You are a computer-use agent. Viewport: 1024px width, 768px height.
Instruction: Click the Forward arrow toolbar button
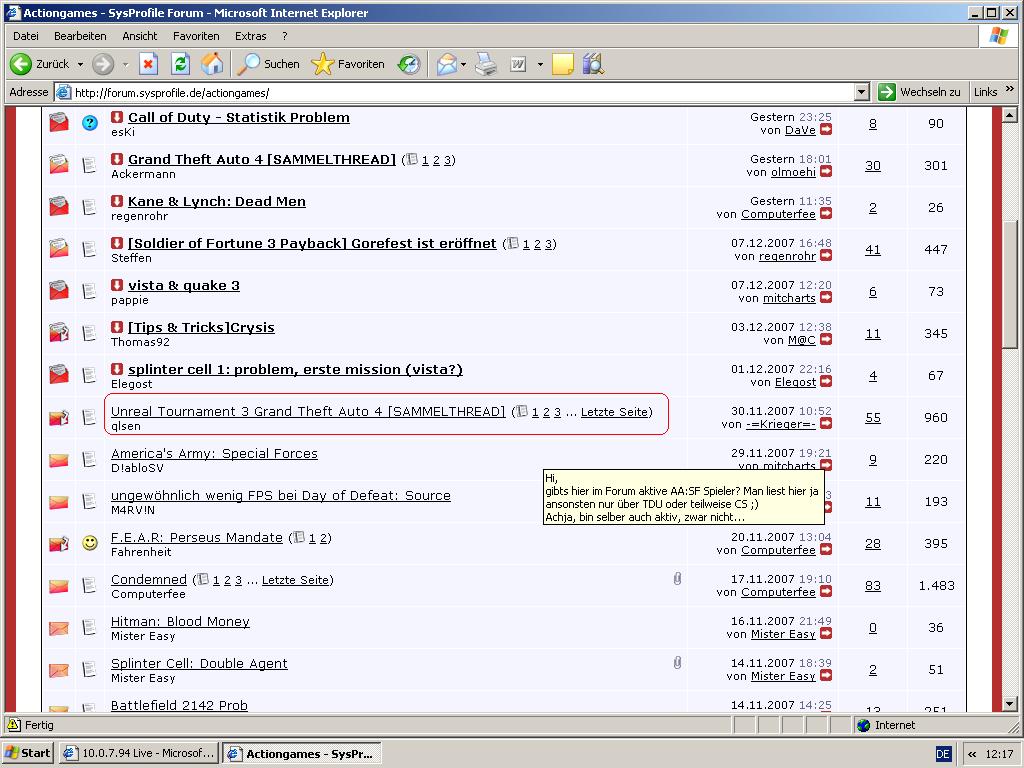pos(103,64)
